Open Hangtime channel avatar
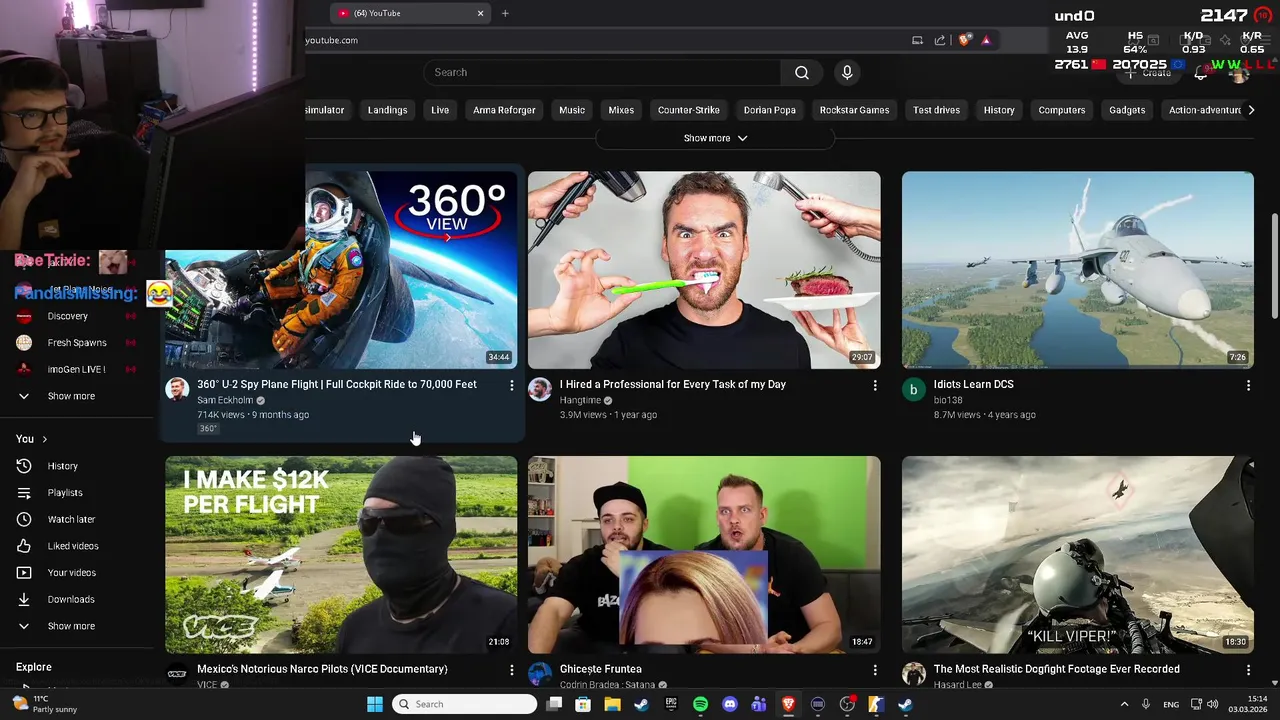Viewport: 1280px width, 720px height. coord(540,390)
